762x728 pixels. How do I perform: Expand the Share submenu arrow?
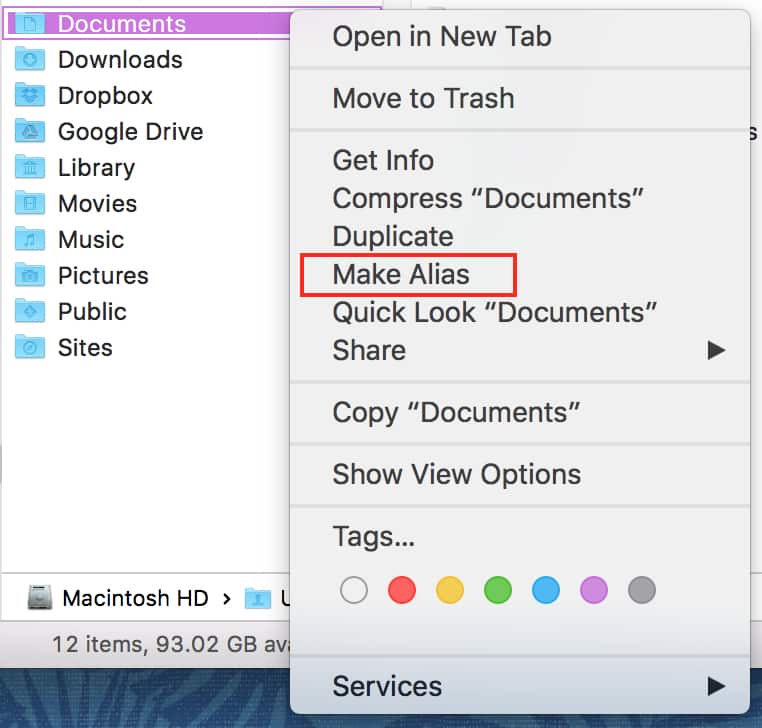click(715, 350)
